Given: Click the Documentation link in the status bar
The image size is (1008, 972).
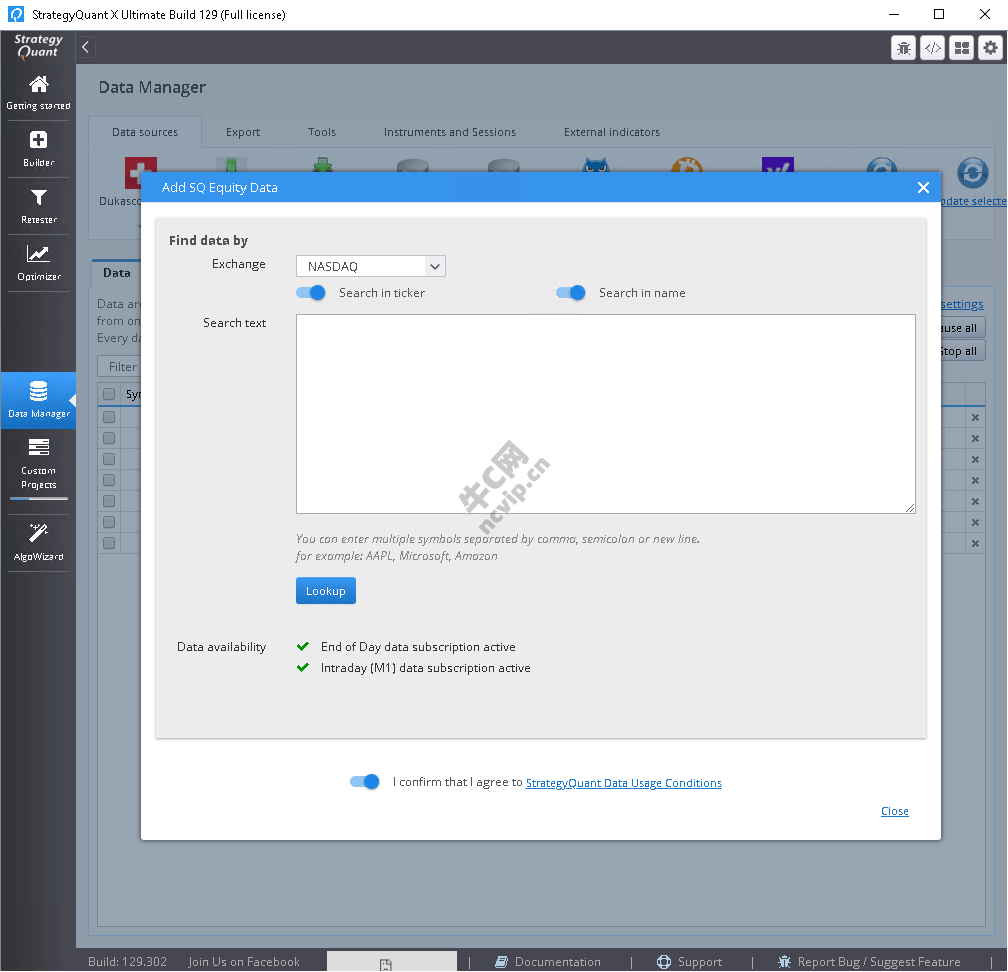Looking at the screenshot, I should 557,962.
